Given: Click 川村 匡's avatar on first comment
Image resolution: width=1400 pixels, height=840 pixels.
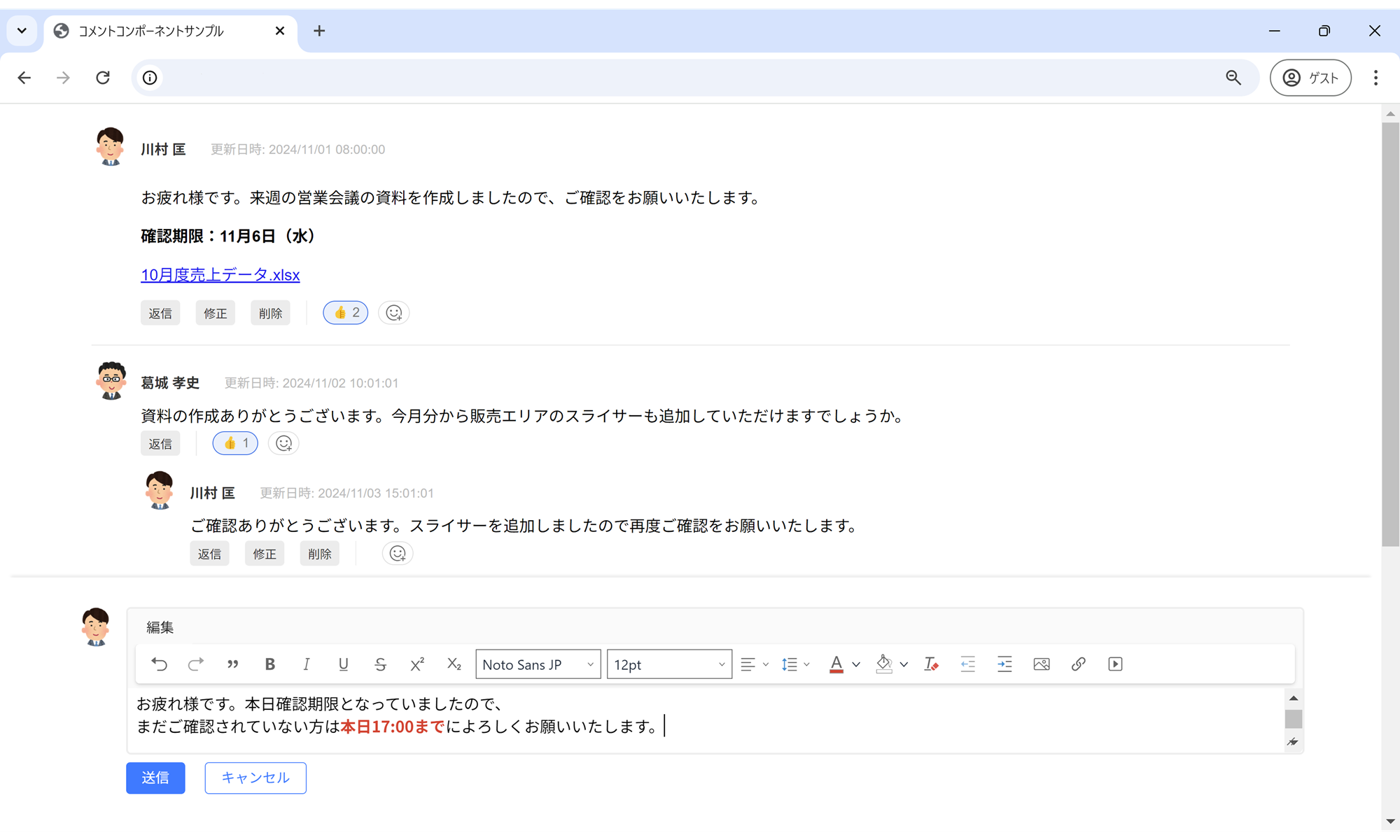Looking at the screenshot, I should click(x=110, y=146).
